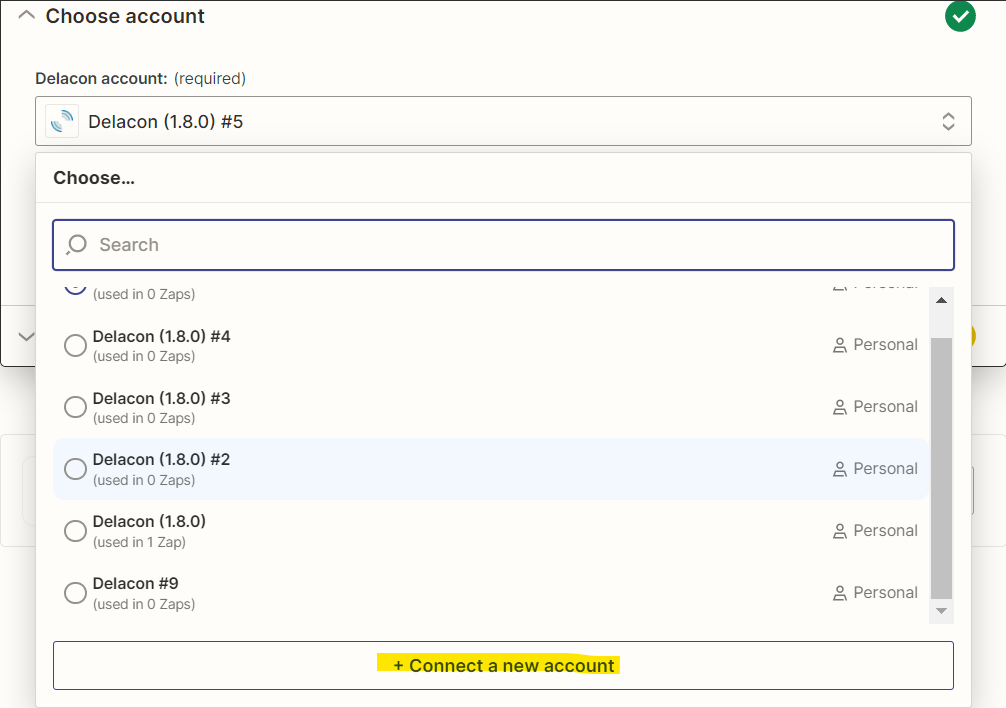This screenshot has height=708, width=1006.
Task: Focus the Search accounts field
Action: pos(503,245)
